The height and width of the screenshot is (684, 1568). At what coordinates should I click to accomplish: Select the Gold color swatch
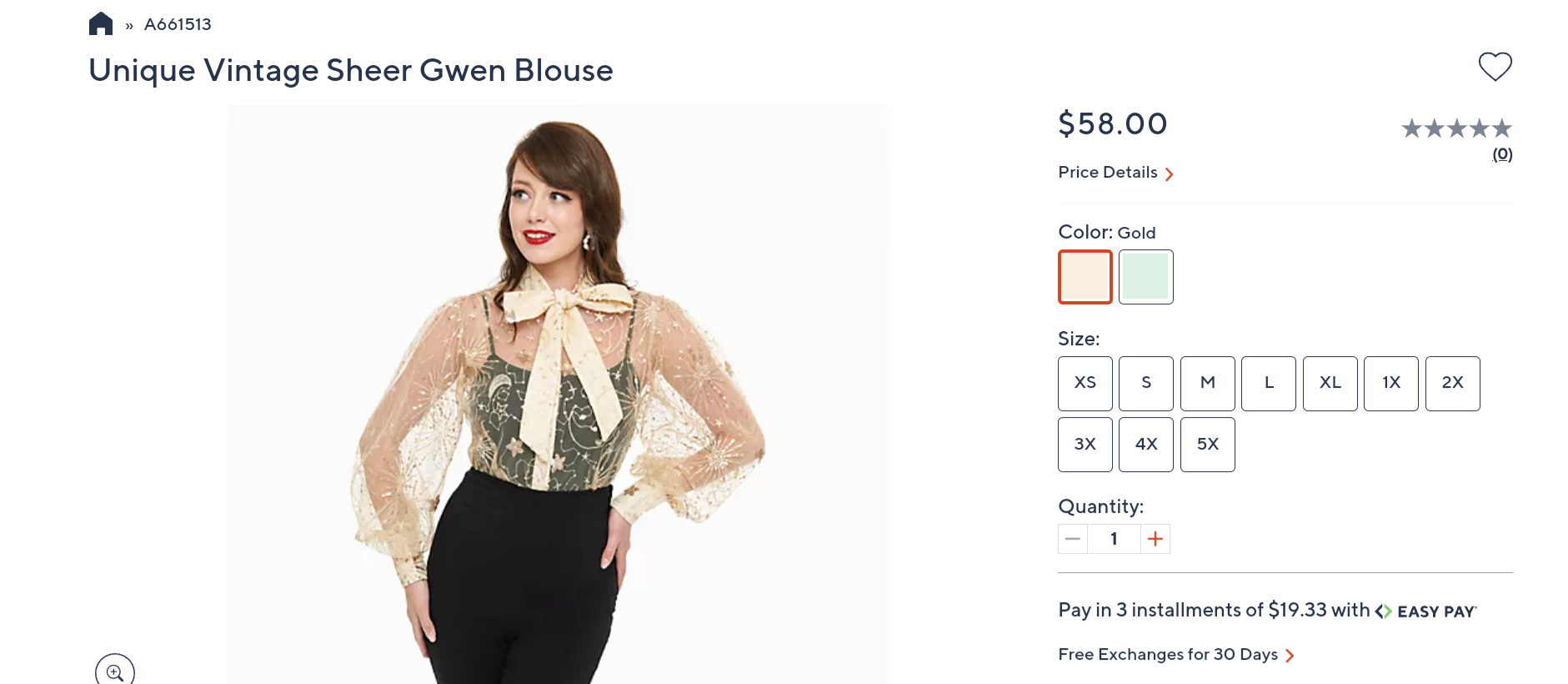[1085, 277]
